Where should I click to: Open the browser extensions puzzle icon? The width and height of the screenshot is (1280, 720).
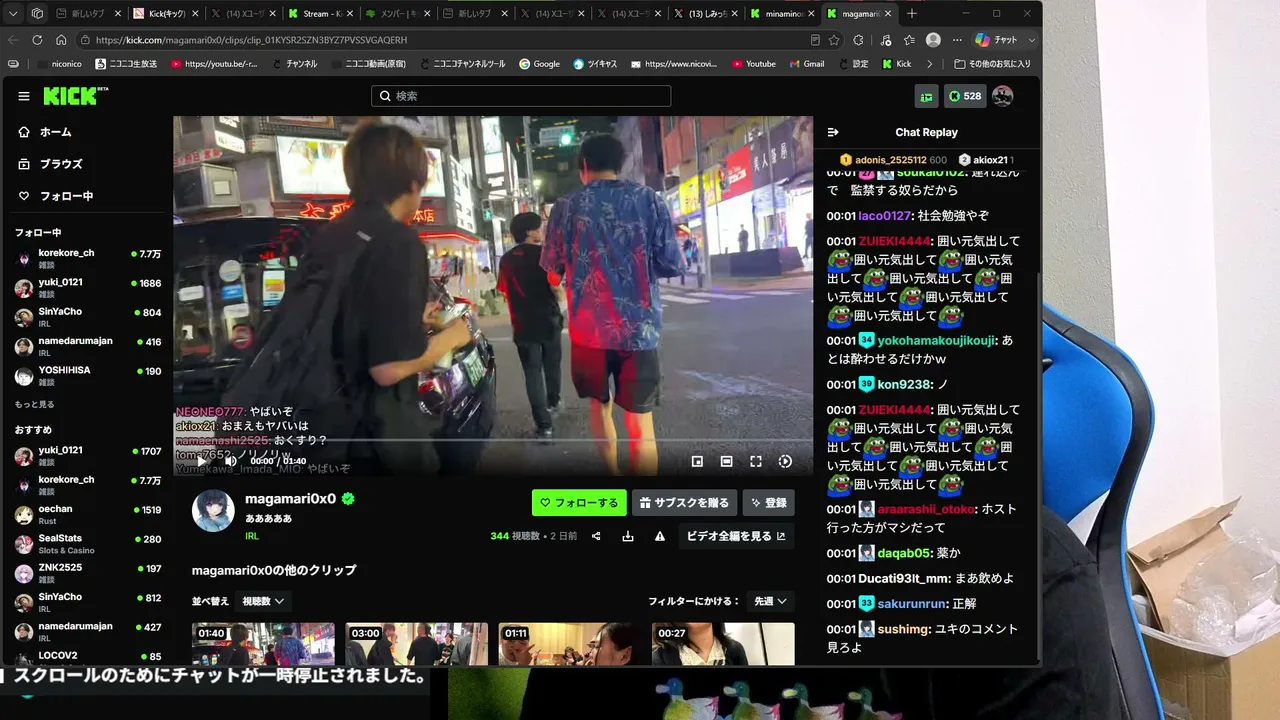pos(858,40)
